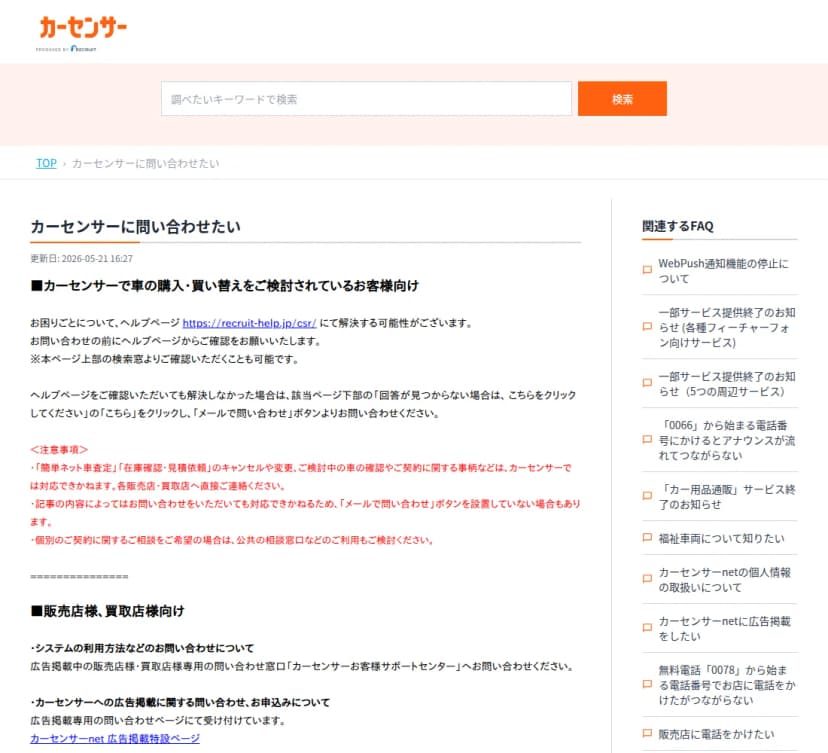Click icon beside 「0078」 FAQ entry
The height and width of the screenshot is (753, 828).
click(x=647, y=684)
